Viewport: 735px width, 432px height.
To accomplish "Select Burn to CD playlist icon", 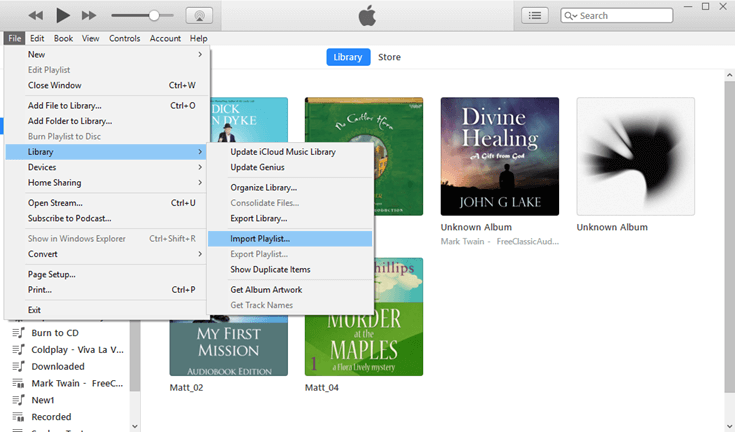I will (18, 333).
